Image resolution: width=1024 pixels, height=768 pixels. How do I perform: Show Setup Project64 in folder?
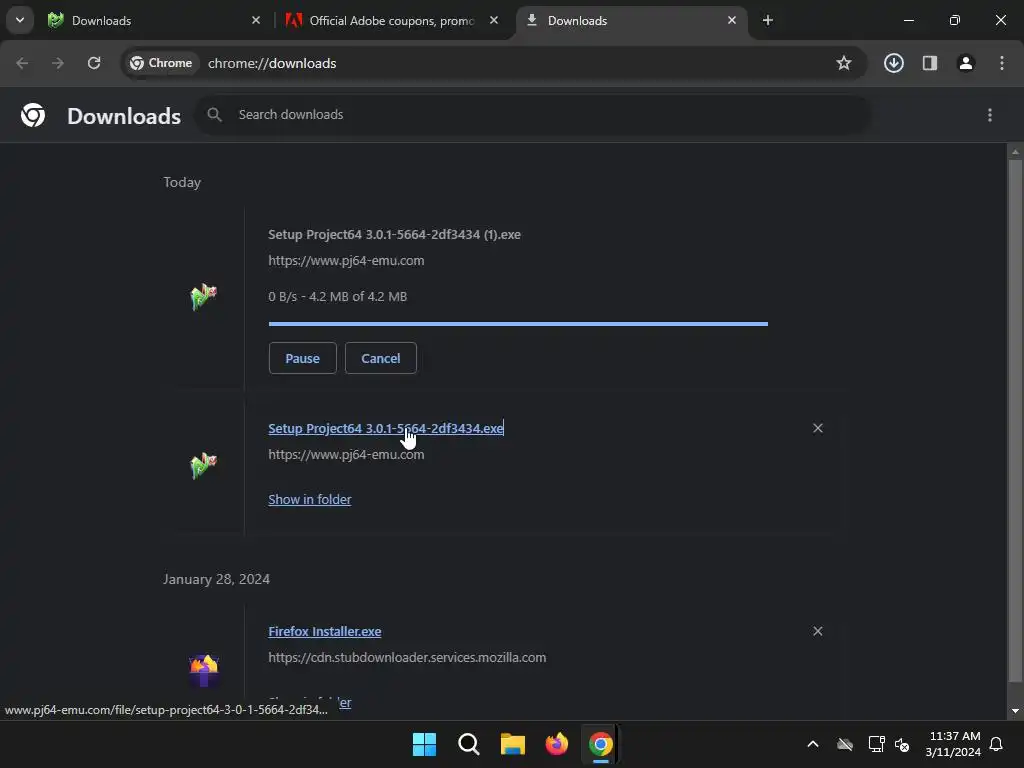tap(310, 500)
